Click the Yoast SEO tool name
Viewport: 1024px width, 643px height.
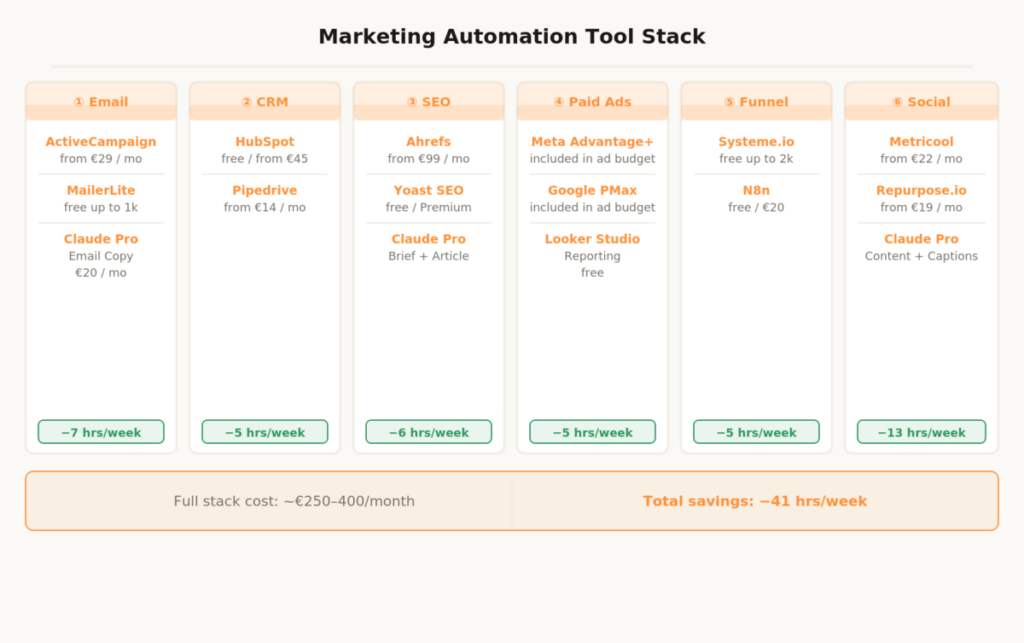tap(428, 190)
